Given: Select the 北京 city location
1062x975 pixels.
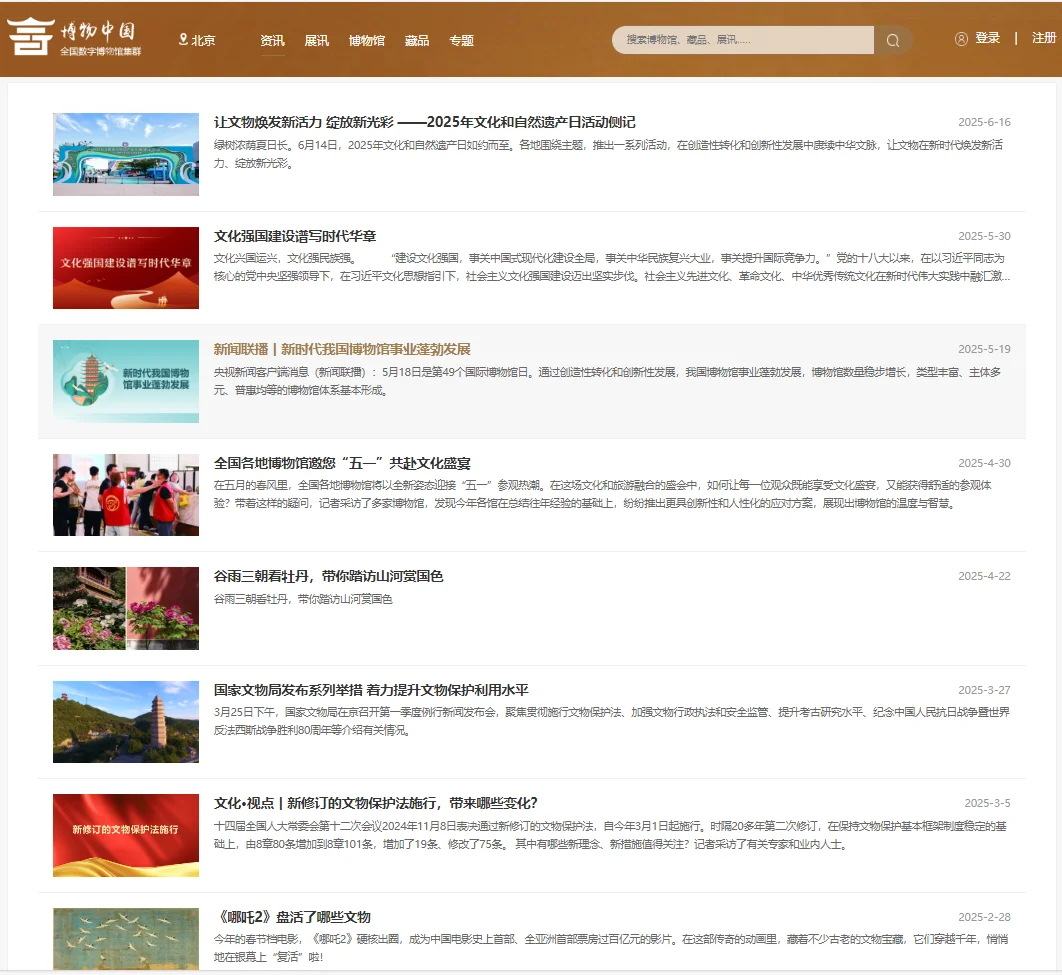Looking at the screenshot, I should [x=203, y=41].
